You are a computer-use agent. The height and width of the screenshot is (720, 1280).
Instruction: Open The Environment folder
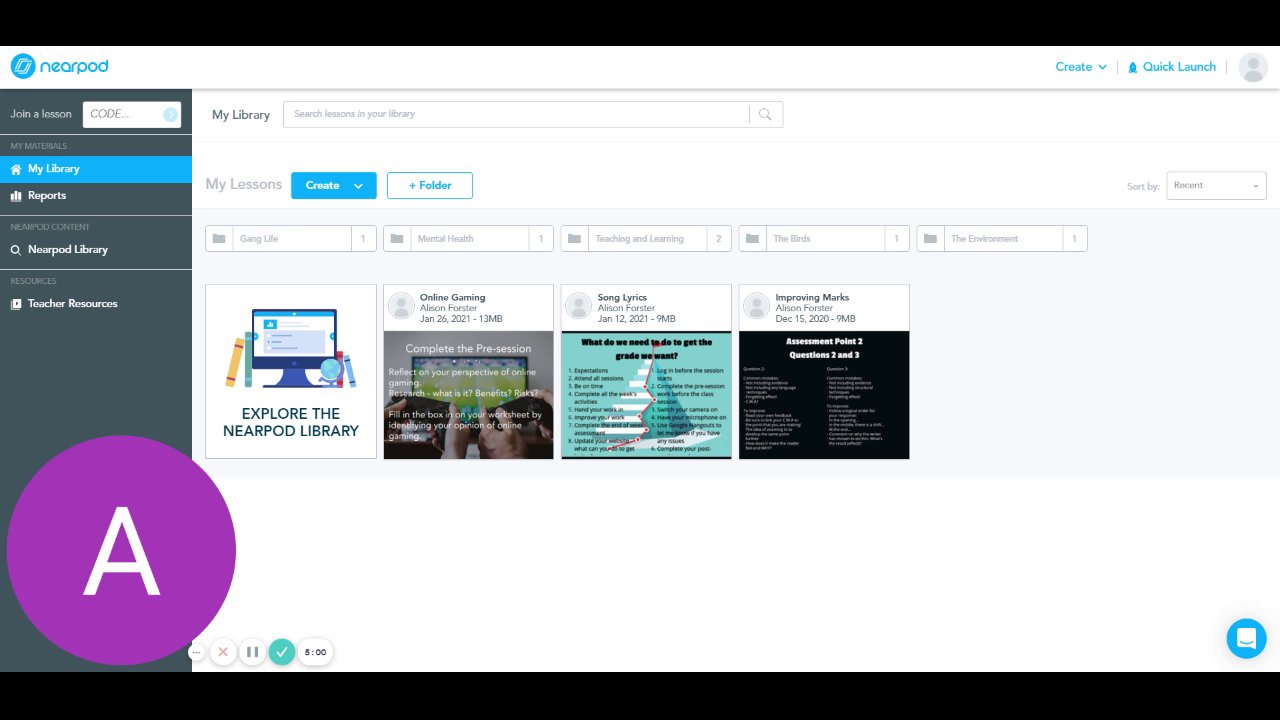[x=1002, y=239]
